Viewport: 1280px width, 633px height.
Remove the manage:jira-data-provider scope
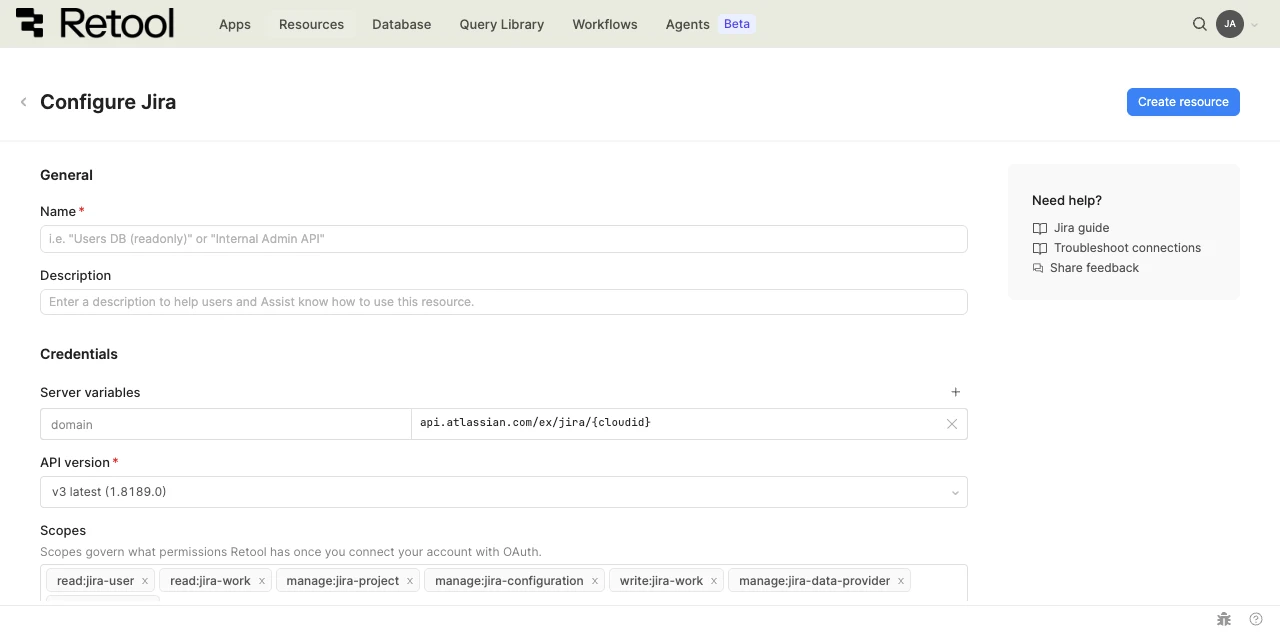pyautogui.click(x=901, y=581)
